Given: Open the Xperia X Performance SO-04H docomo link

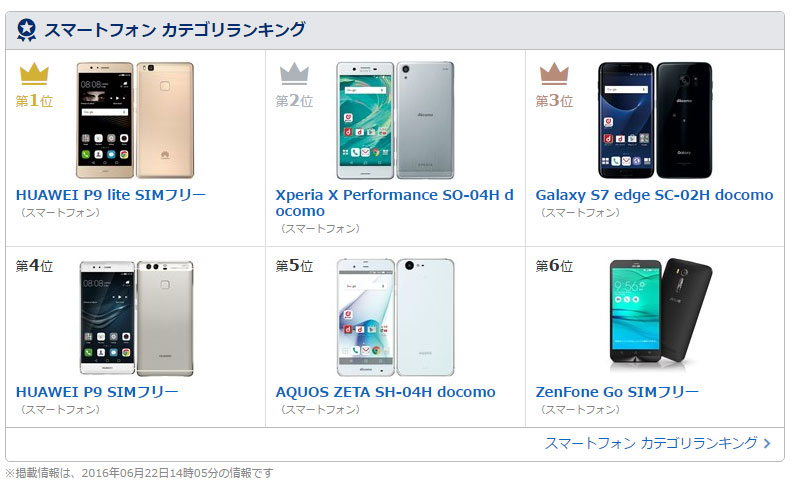Looking at the screenshot, I should point(394,203).
